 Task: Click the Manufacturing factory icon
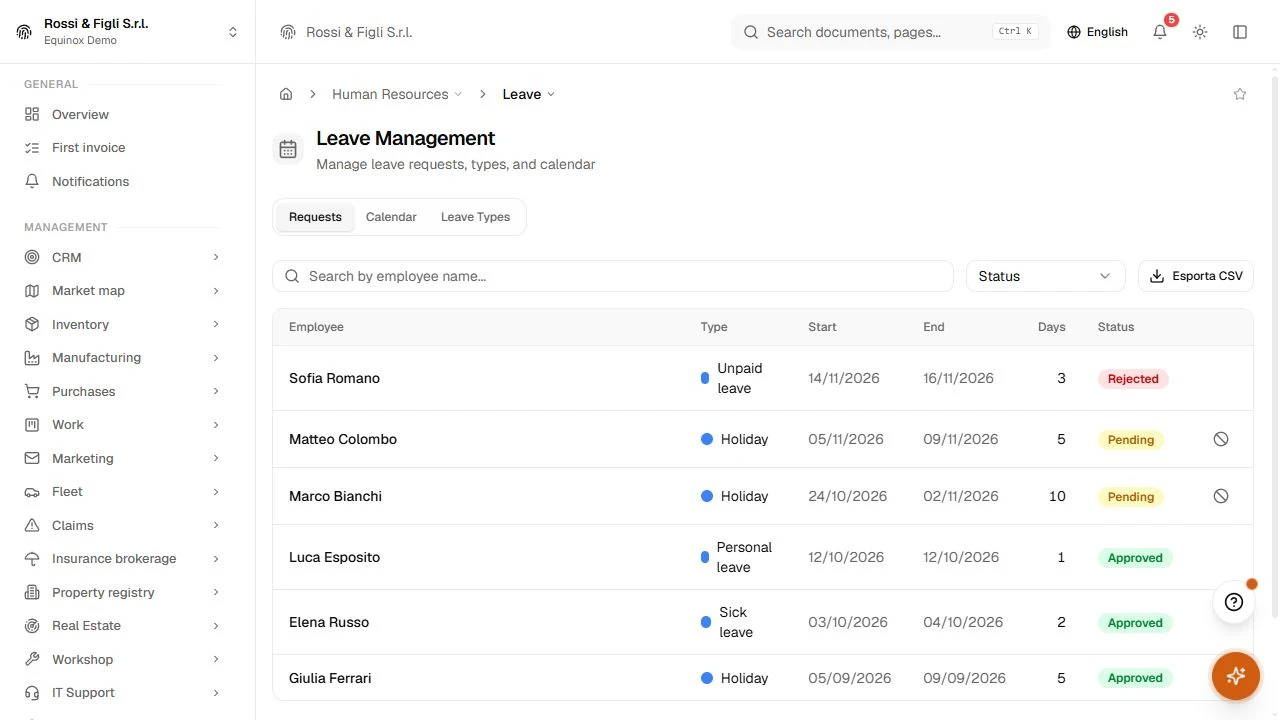pos(32,358)
